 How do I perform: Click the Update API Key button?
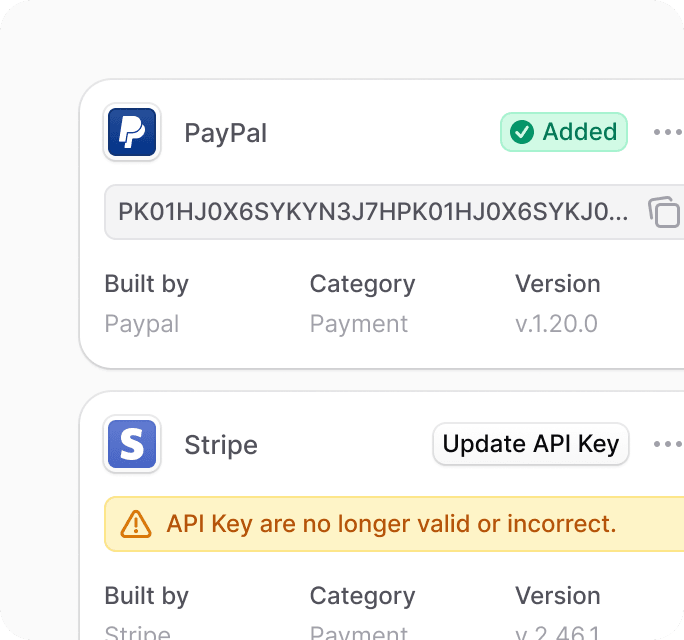coord(530,444)
